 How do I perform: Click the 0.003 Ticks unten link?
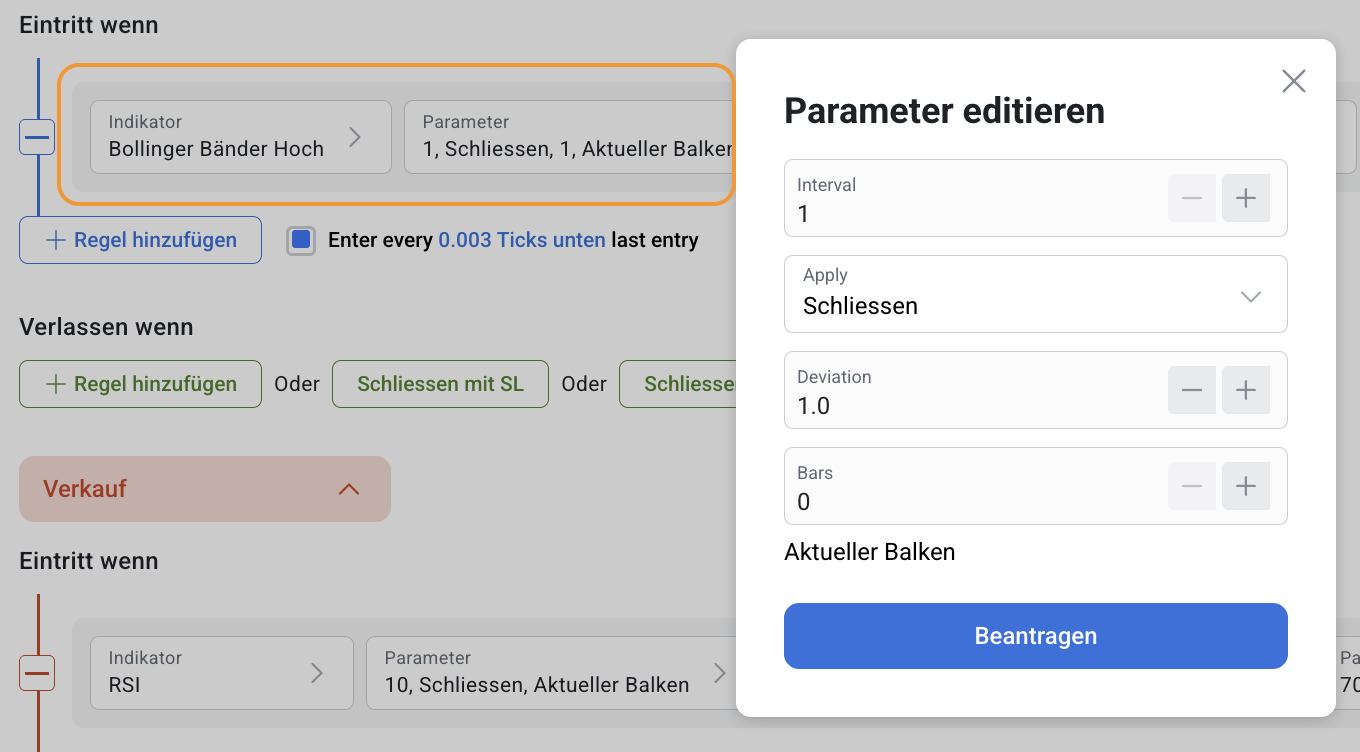[522, 240]
